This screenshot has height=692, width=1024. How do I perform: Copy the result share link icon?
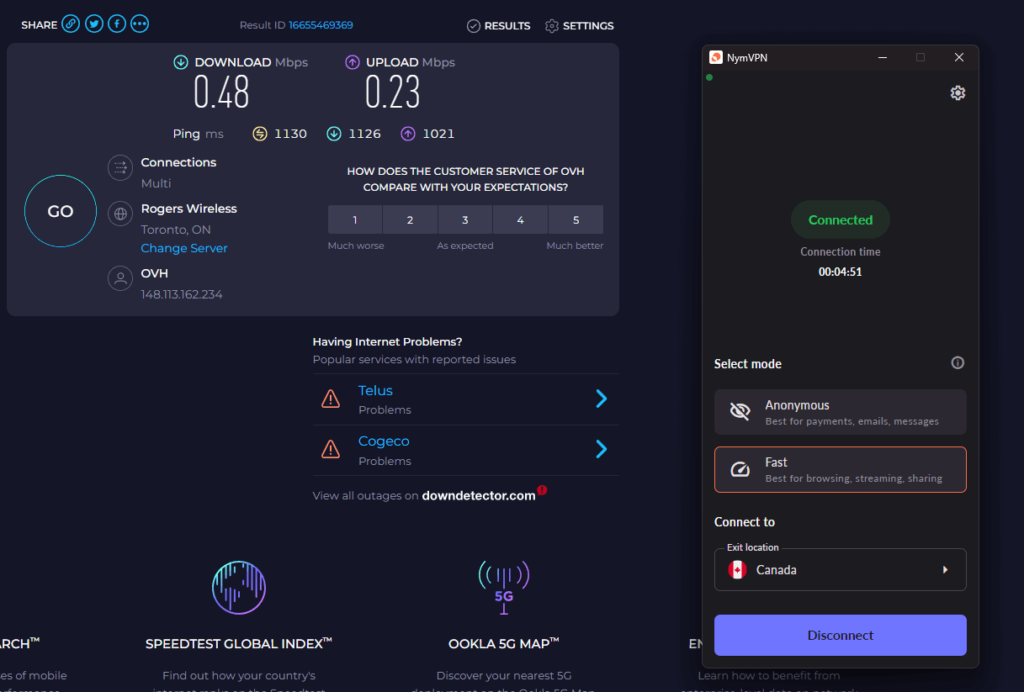[69, 23]
